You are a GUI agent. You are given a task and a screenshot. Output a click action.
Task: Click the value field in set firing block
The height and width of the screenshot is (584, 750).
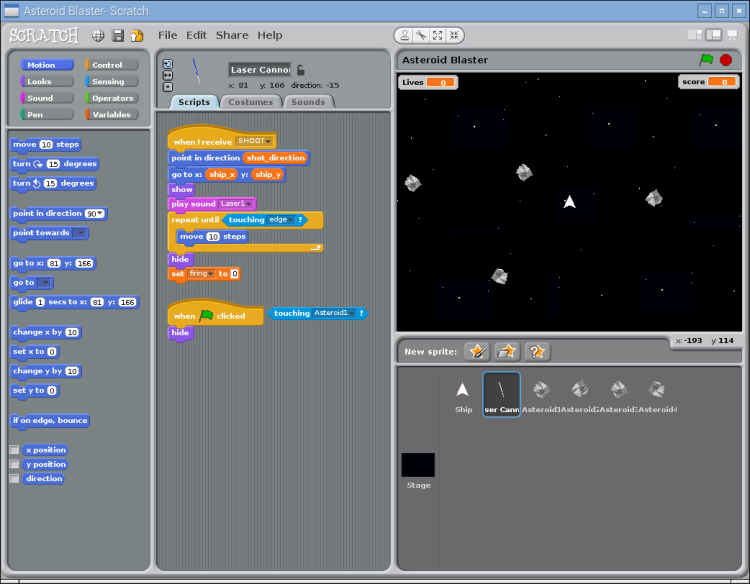pos(234,274)
